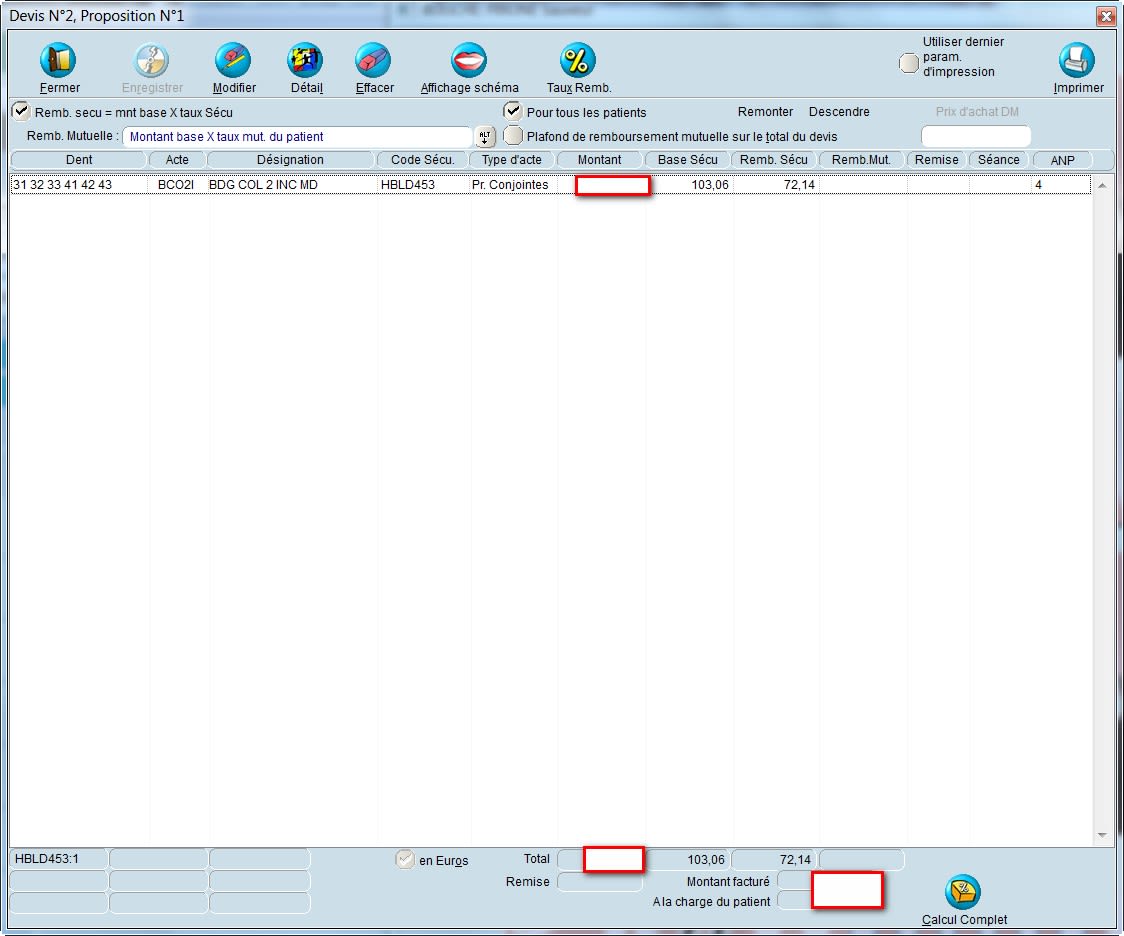Open the Détail toolbar icon
Image resolution: width=1124 pixels, height=936 pixels.
coord(306,61)
